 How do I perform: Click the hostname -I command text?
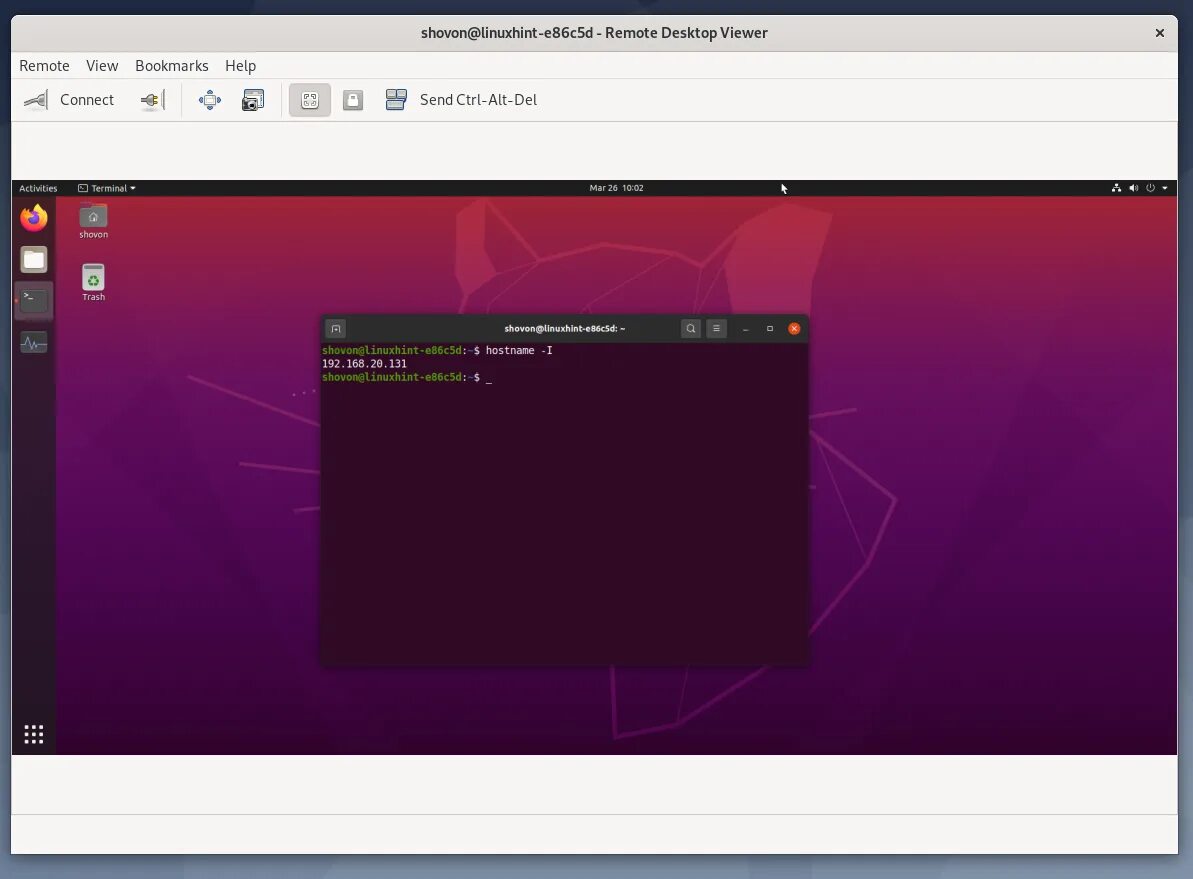pos(519,350)
